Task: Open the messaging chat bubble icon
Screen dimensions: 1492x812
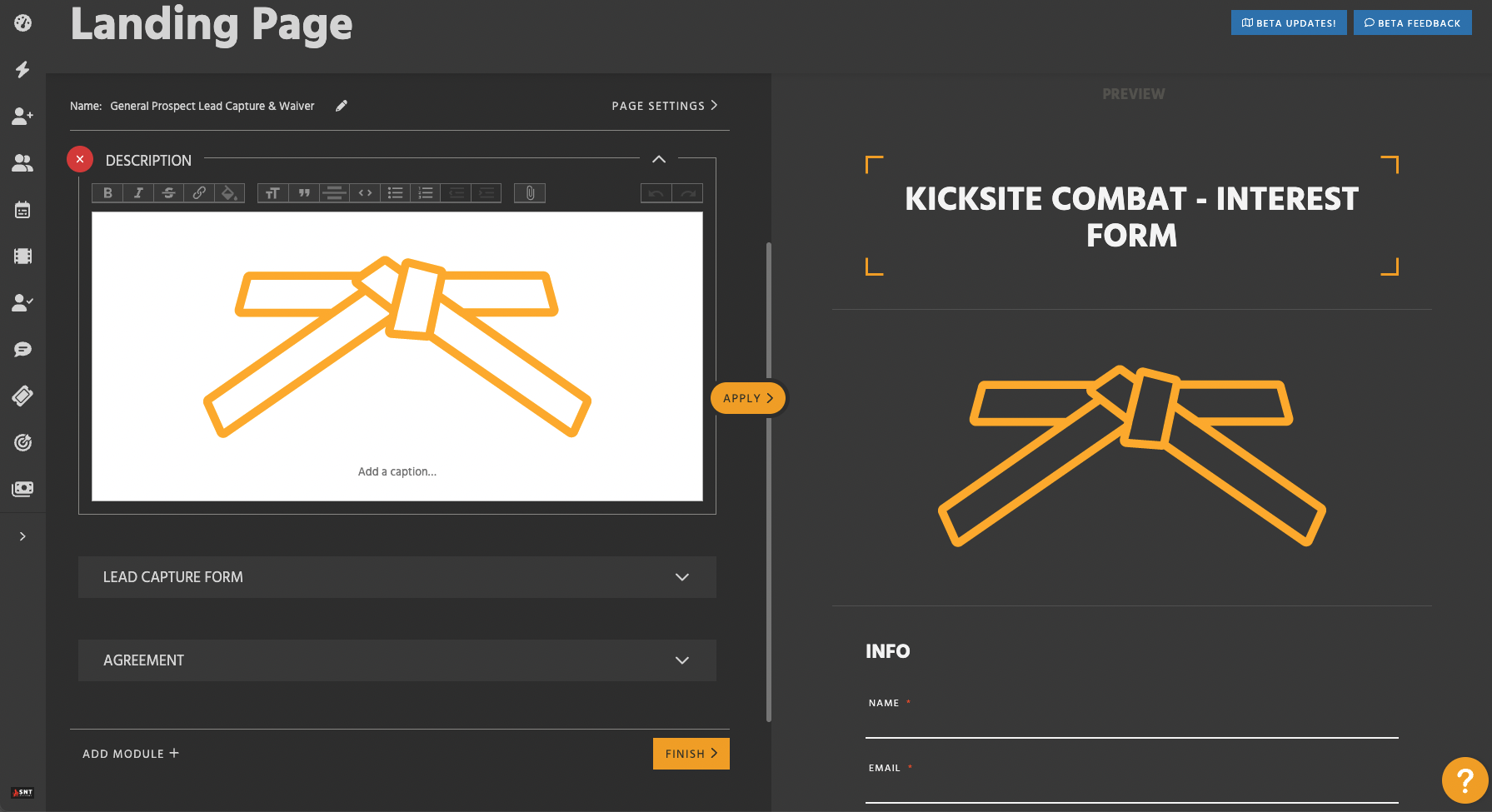Action: click(x=22, y=349)
